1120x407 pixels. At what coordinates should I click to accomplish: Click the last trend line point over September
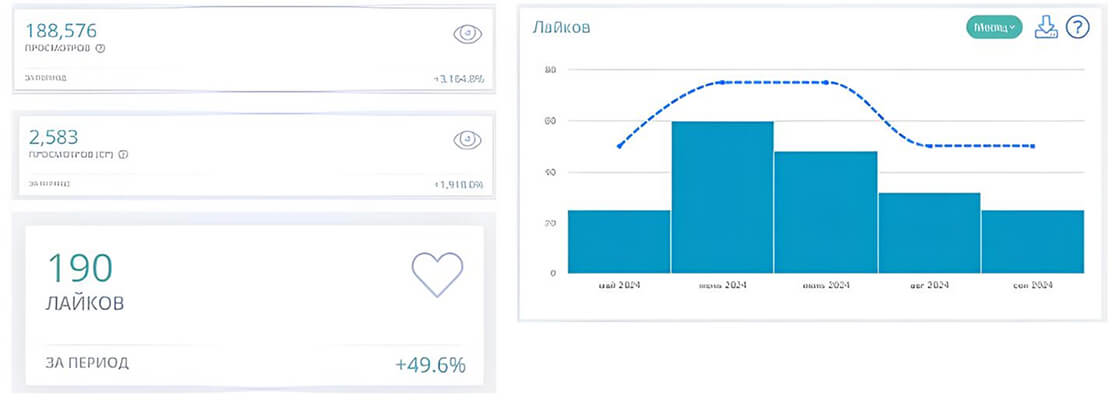coord(1033,146)
